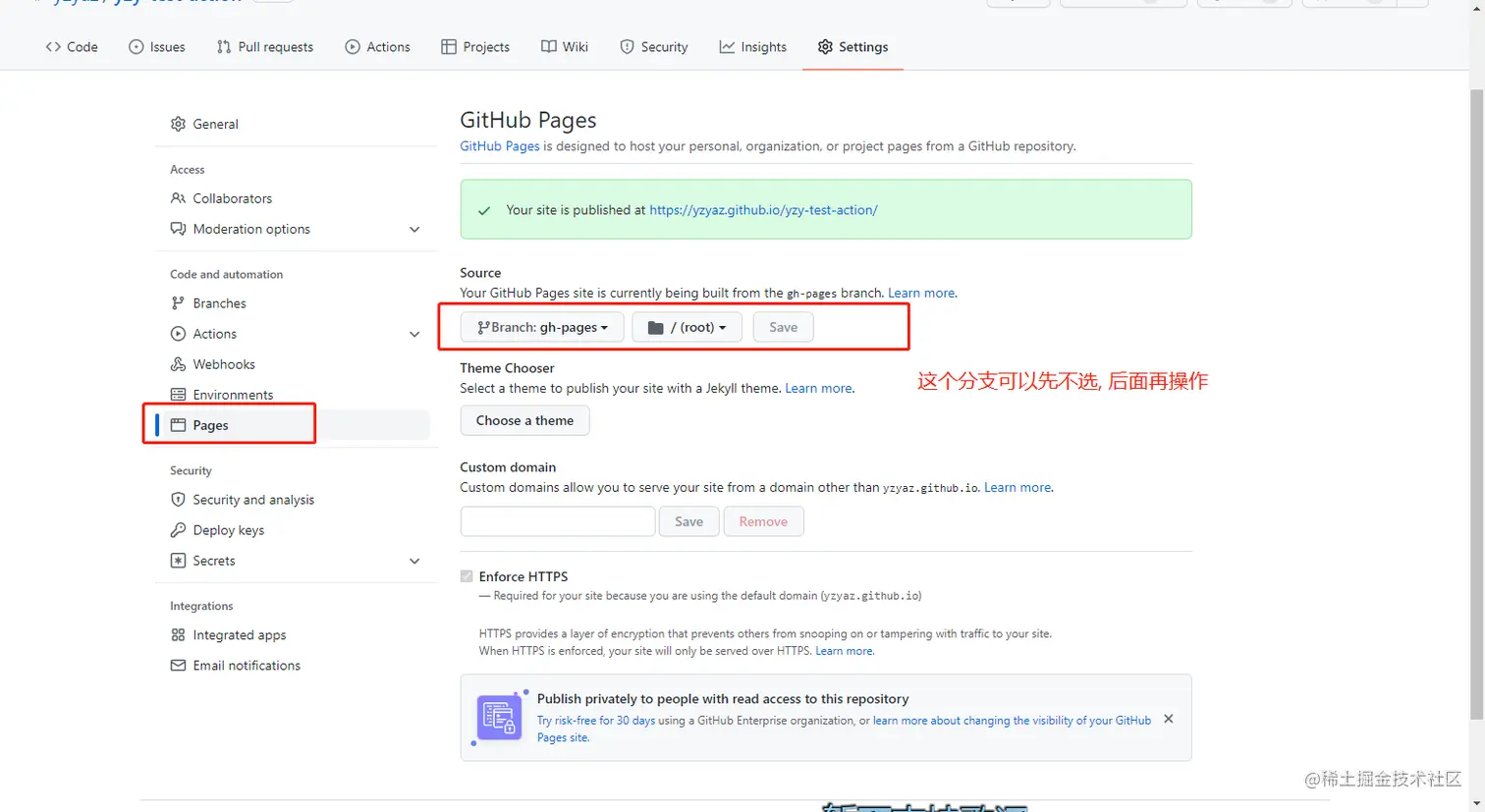Go to the Pull requests tab
The width and height of the screenshot is (1485, 812).
point(265,47)
